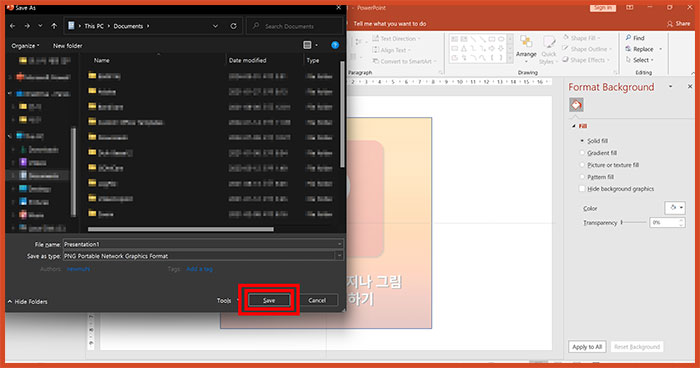Select Picture or texture fill option
Image resolution: width=700 pixels, height=368 pixels.
coord(609,165)
